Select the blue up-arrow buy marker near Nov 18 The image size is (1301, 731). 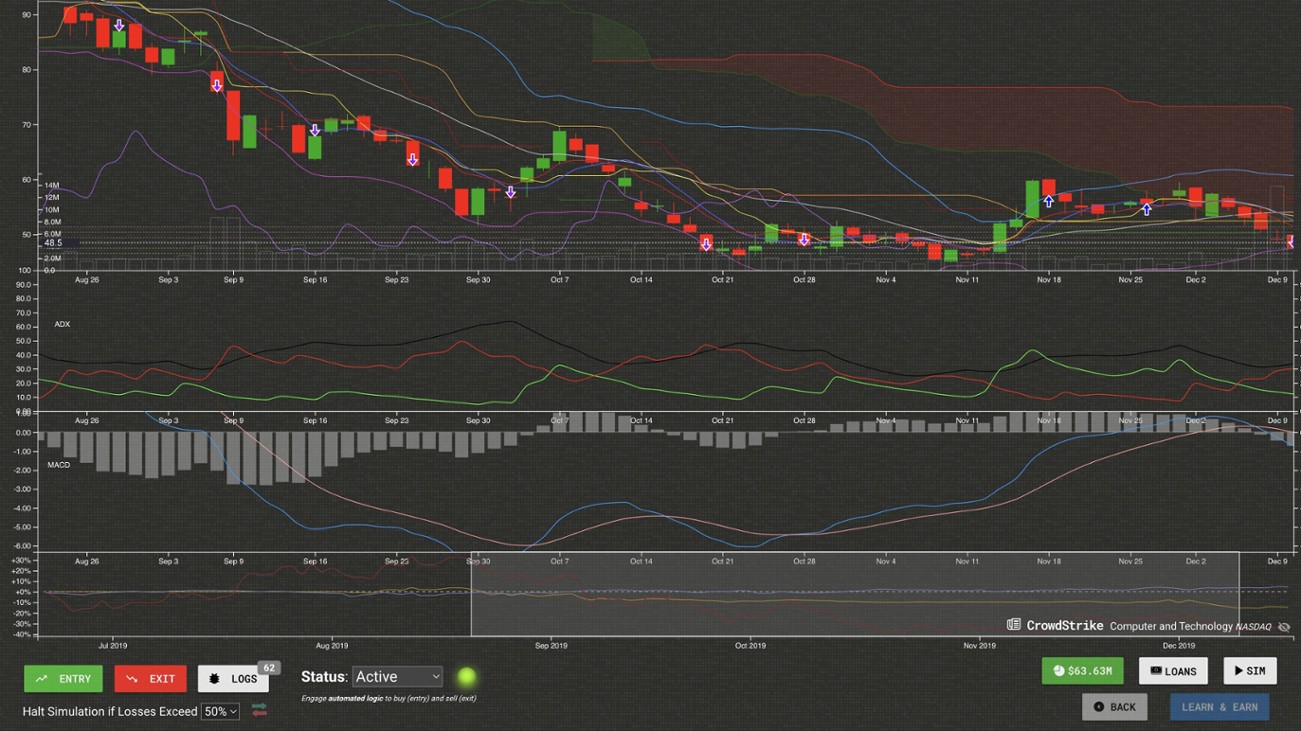pyautogui.click(x=1047, y=200)
